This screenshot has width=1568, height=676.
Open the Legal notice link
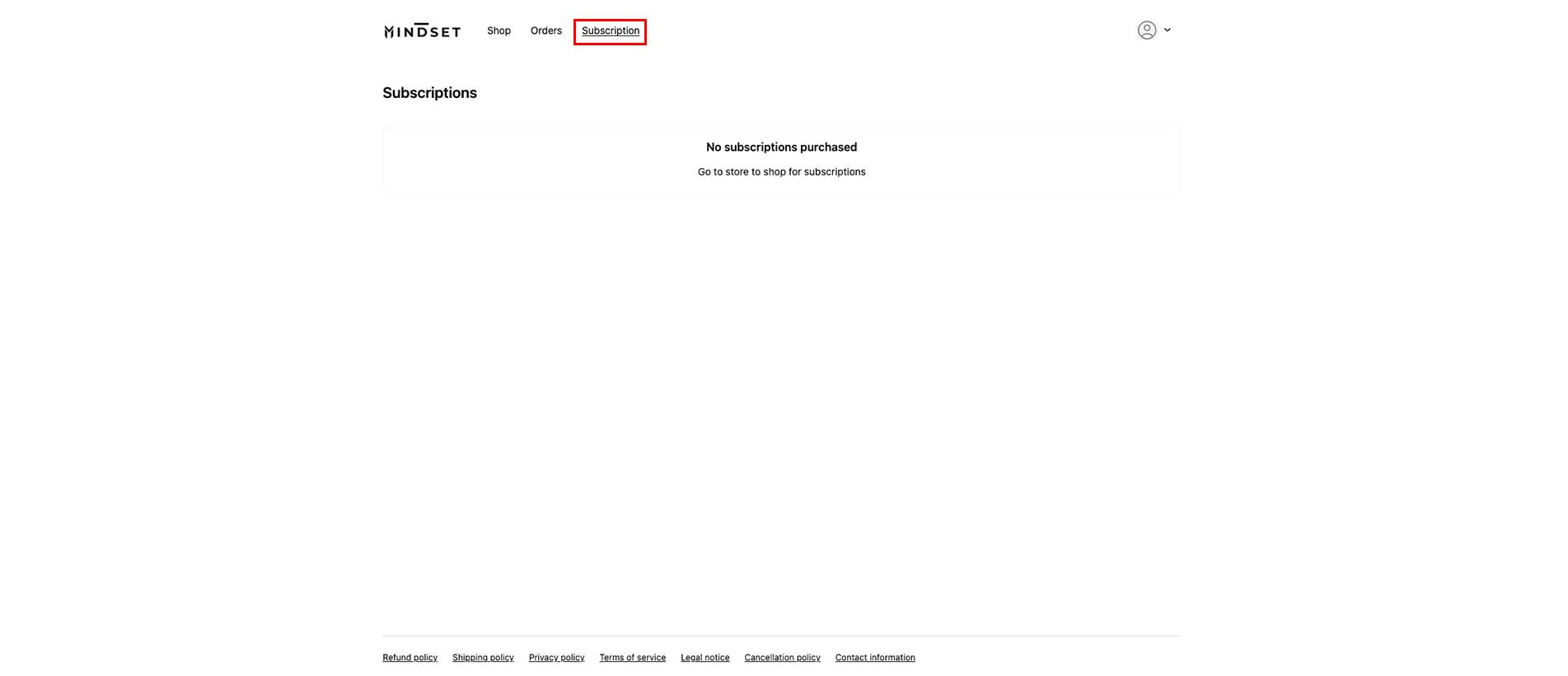tap(704, 658)
